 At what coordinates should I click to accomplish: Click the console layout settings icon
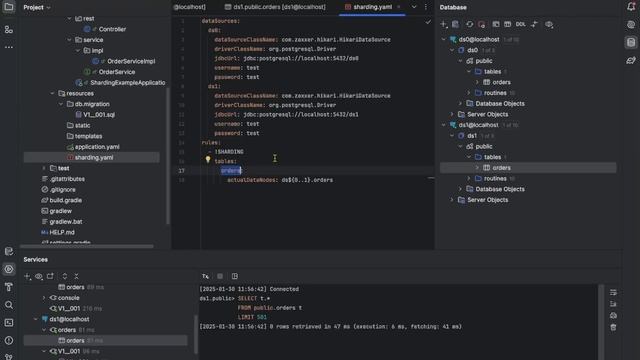pyautogui.click(x=235, y=276)
